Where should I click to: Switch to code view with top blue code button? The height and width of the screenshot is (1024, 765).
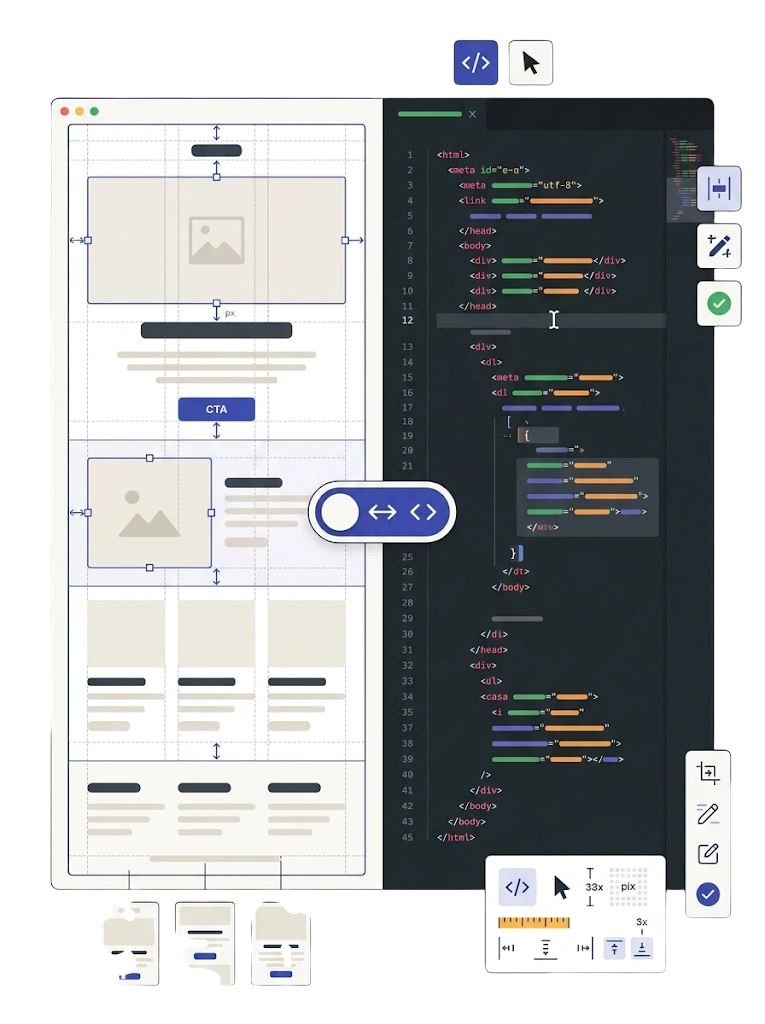tap(476, 63)
